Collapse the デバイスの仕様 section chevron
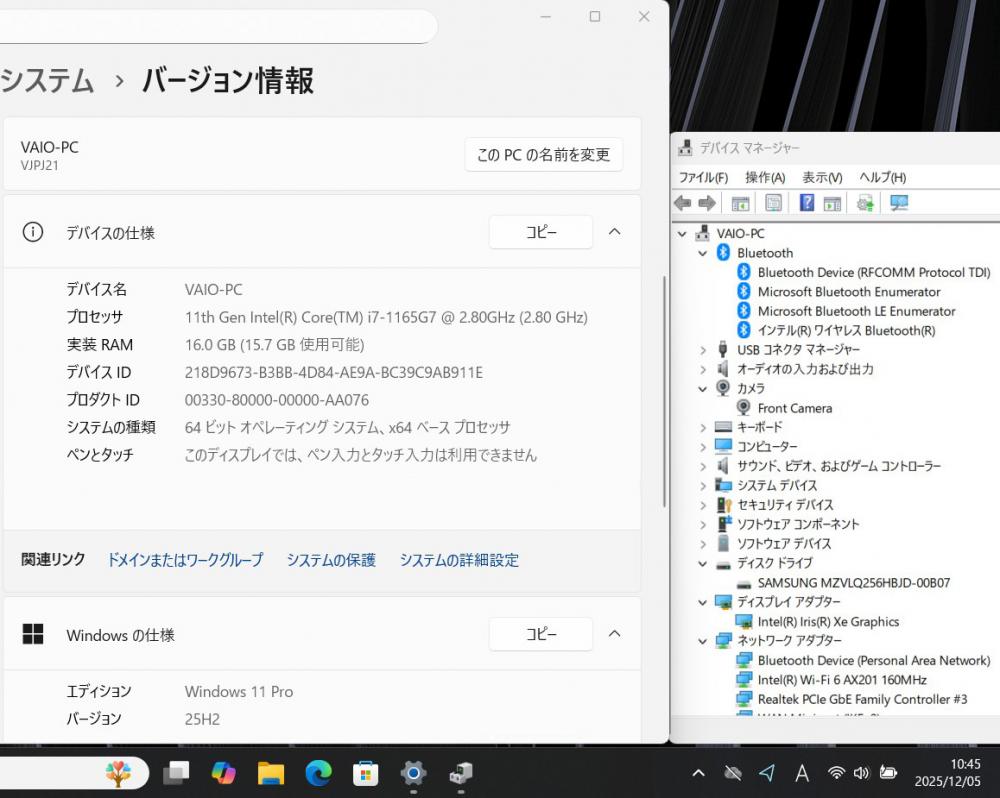 tap(615, 232)
